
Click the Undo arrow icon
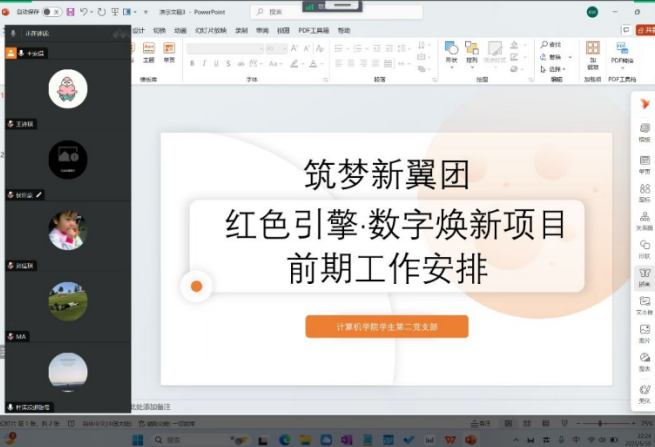click(84, 12)
